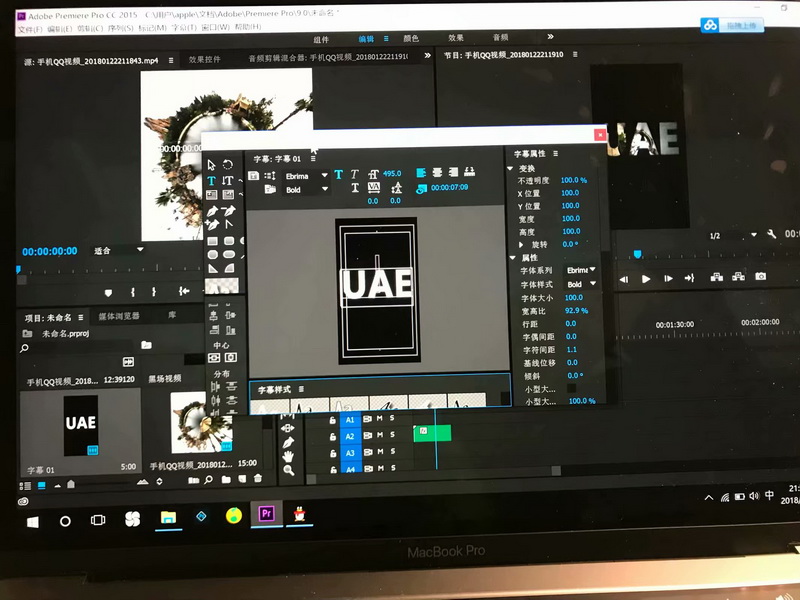The image size is (800, 600).
Task: Collapse the 变换 section
Action: [x=510, y=168]
